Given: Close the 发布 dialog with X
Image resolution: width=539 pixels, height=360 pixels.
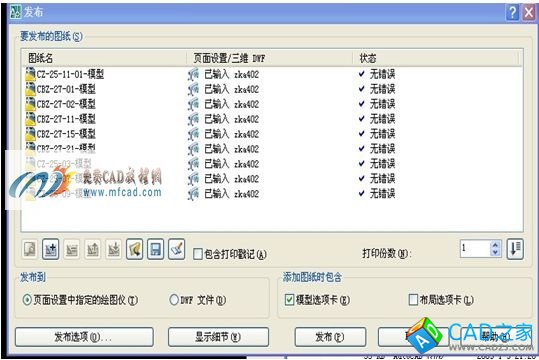Looking at the screenshot, I should (529, 13).
